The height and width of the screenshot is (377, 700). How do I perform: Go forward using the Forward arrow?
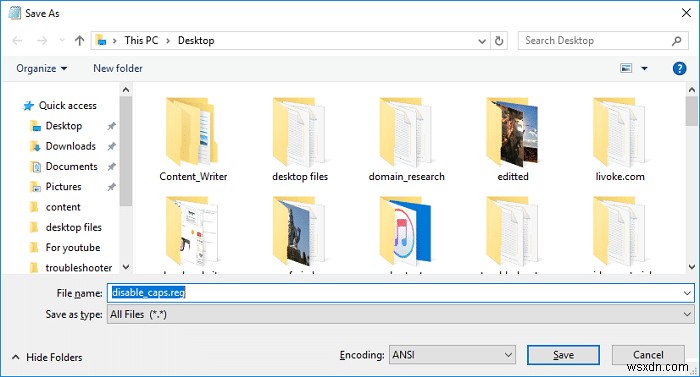[x=42, y=41]
